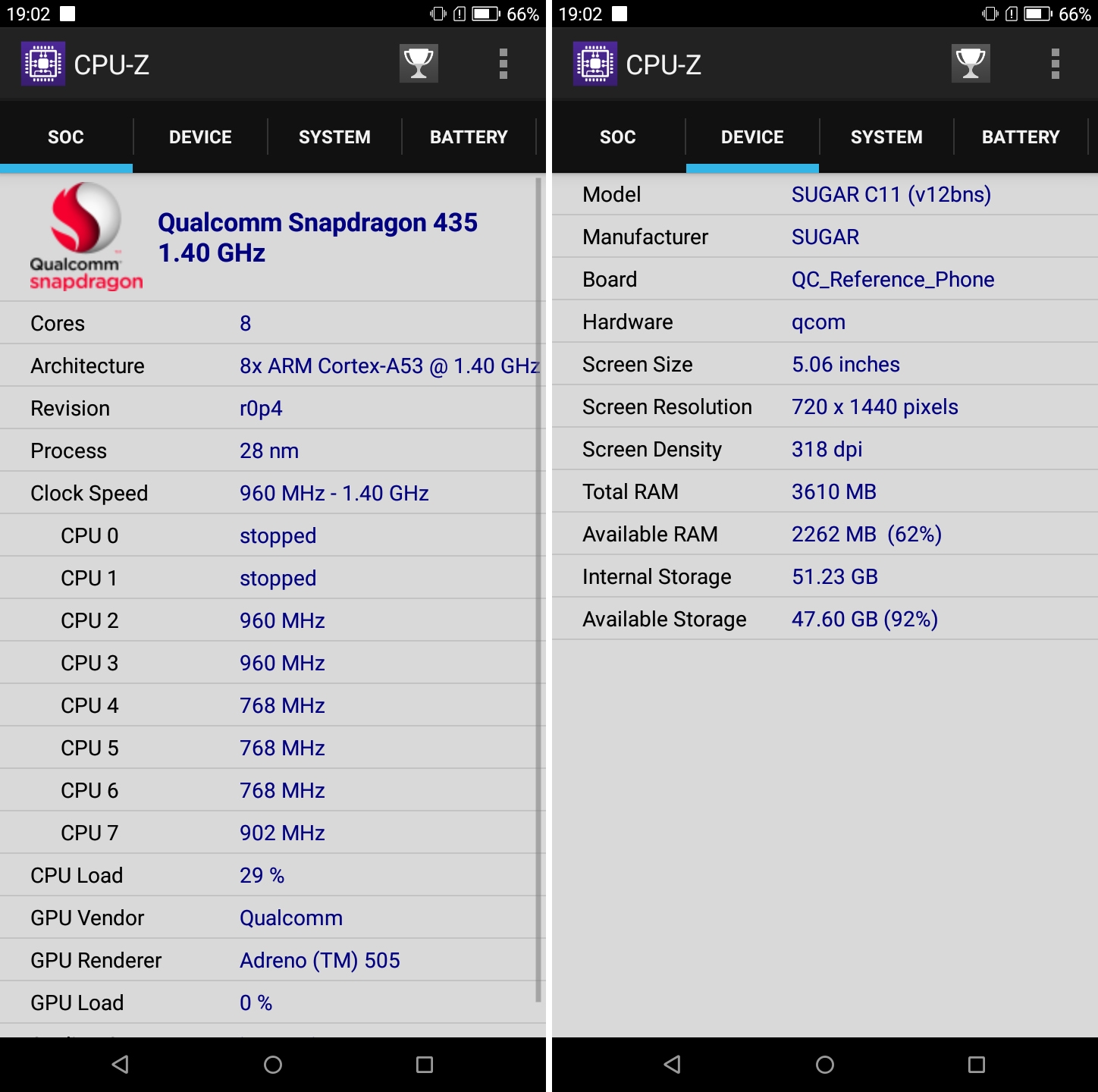Tap Cores value '8'
Image resolution: width=1098 pixels, height=1092 pixels.
(246, 324)
